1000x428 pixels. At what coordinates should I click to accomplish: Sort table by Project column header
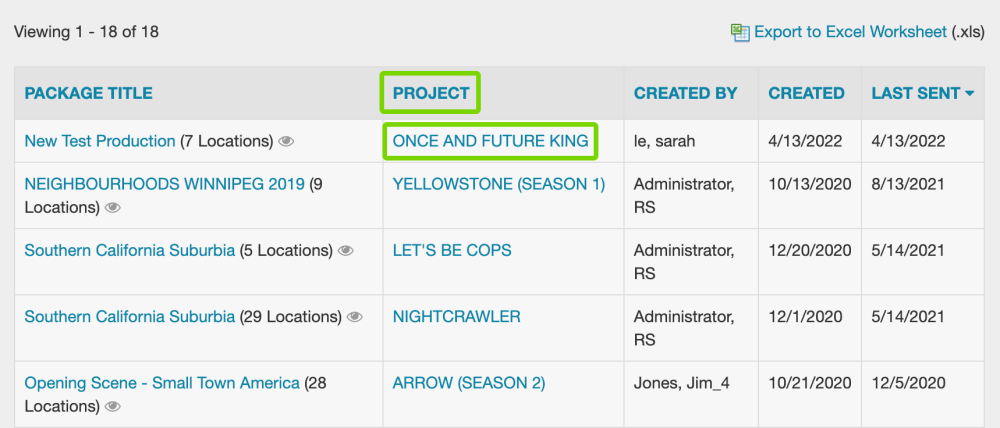pos(431,93)
